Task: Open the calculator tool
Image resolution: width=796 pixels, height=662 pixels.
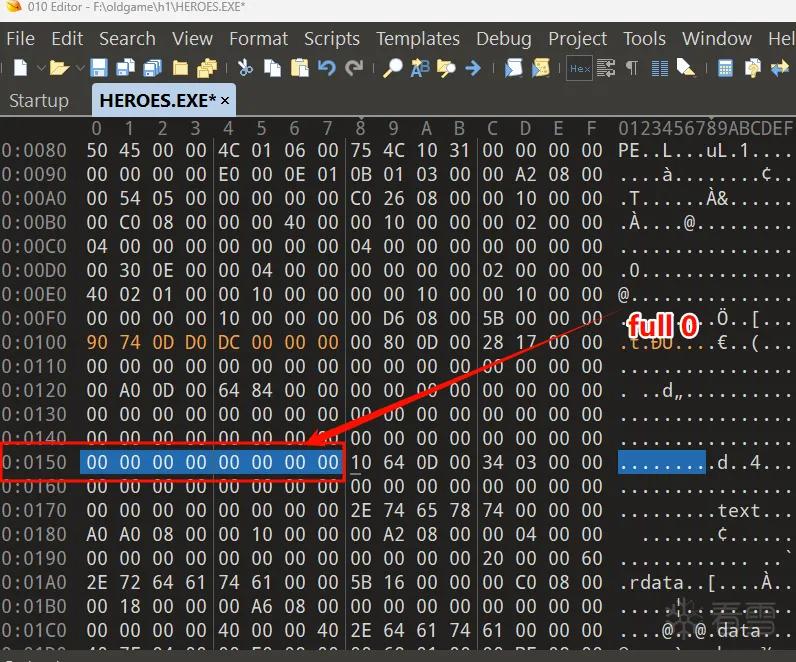Action: tap(725, 68)
